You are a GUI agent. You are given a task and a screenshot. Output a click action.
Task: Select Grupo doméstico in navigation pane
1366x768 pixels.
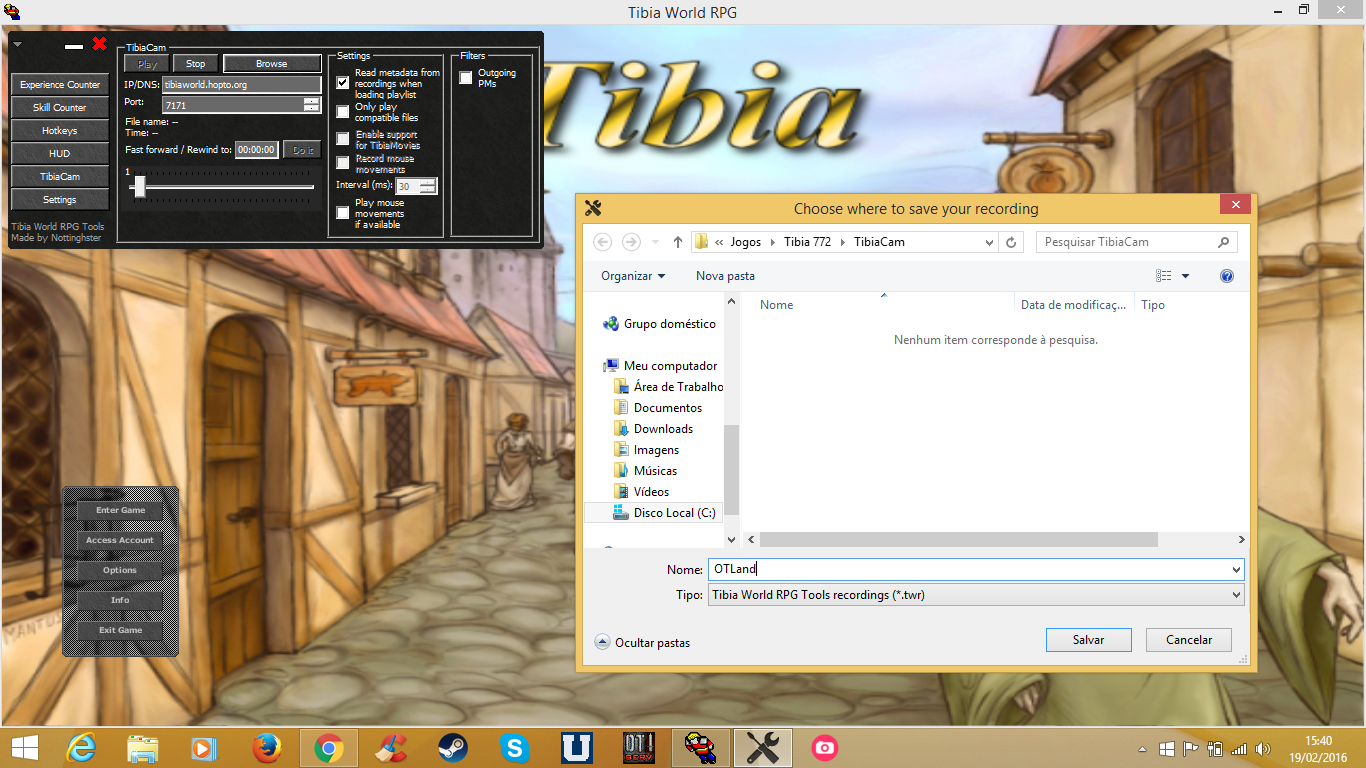pyautogui.click(x=660, y=324)
